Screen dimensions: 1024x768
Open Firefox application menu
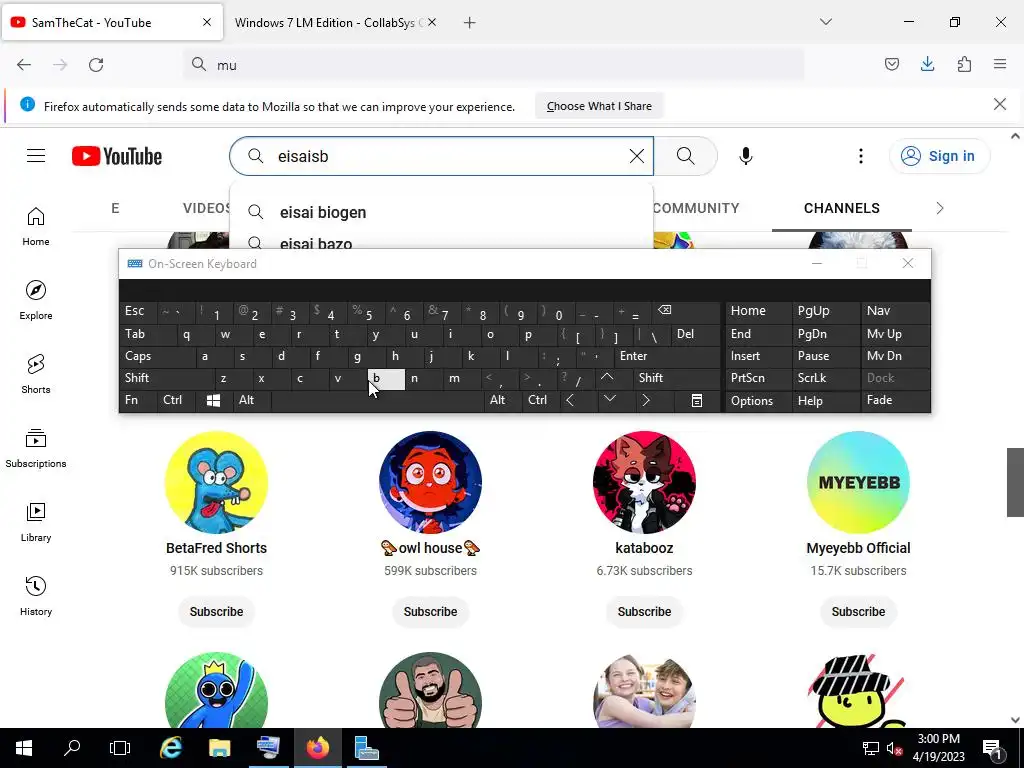click(1000, 64)
